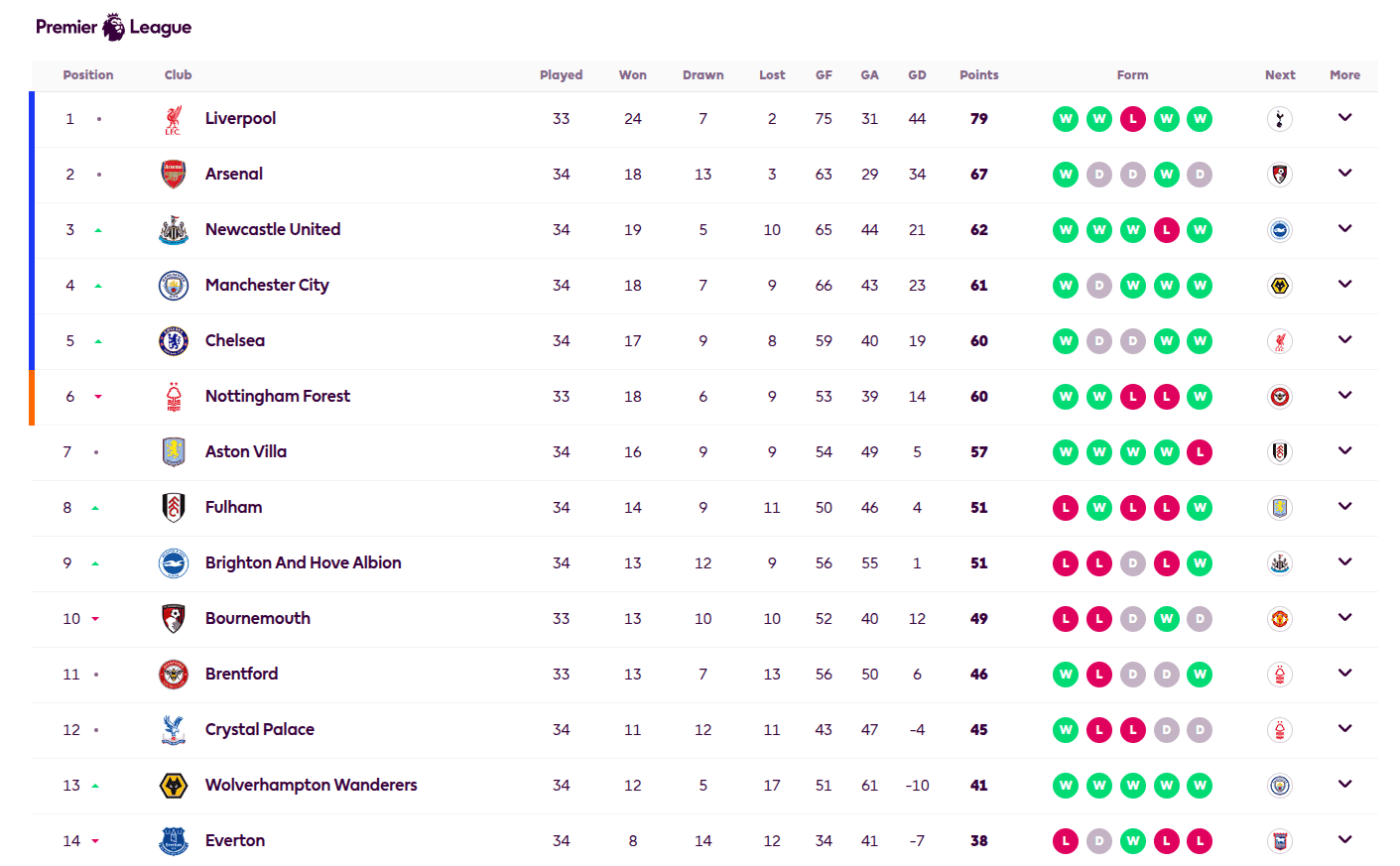
Task: Click Chelsea's club crest
Action: tap(174, 341)
